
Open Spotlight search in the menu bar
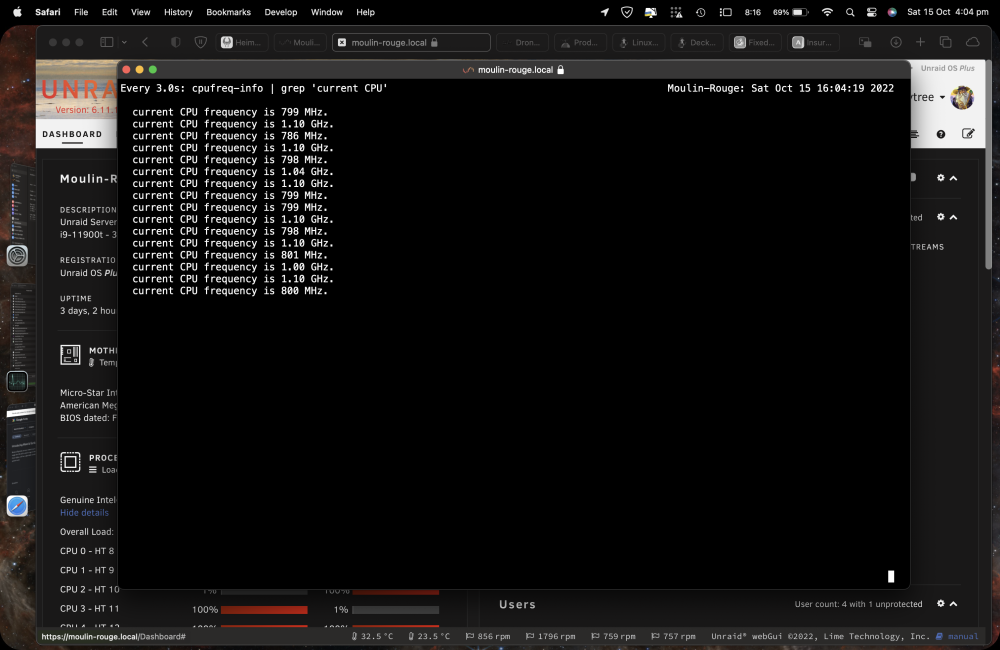click(x=850, y=12)
